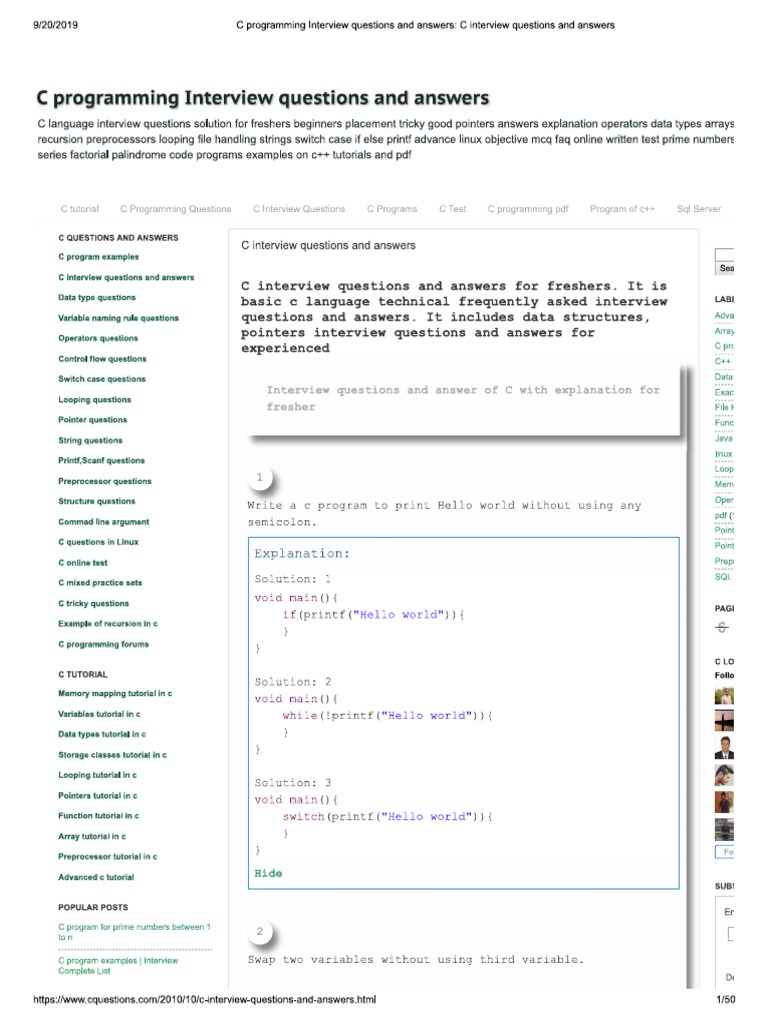The height and width of the screenshot is (1024, 768).
Task: Open Pointer questions link
Action: pos(93,420)
